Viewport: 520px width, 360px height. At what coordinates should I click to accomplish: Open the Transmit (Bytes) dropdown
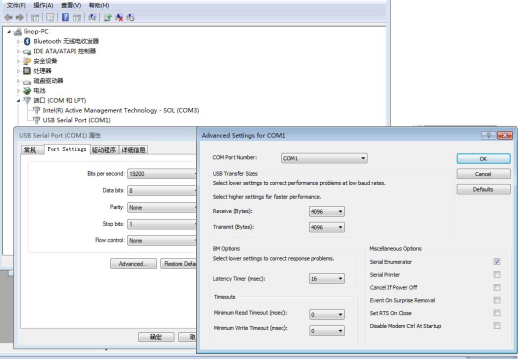point(327,227)
